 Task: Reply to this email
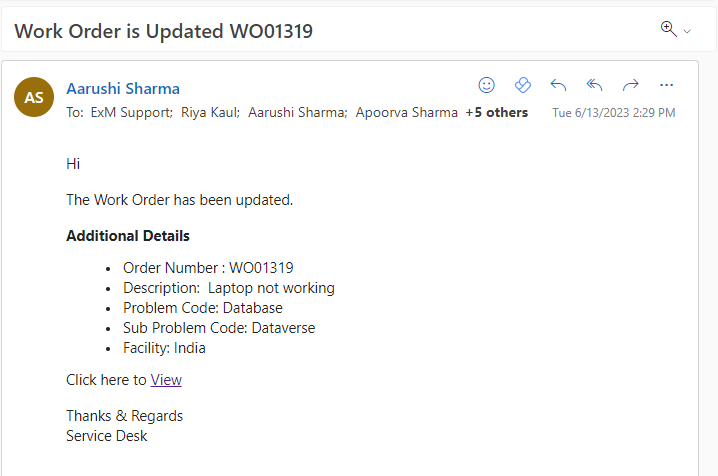tap(558, 85)
